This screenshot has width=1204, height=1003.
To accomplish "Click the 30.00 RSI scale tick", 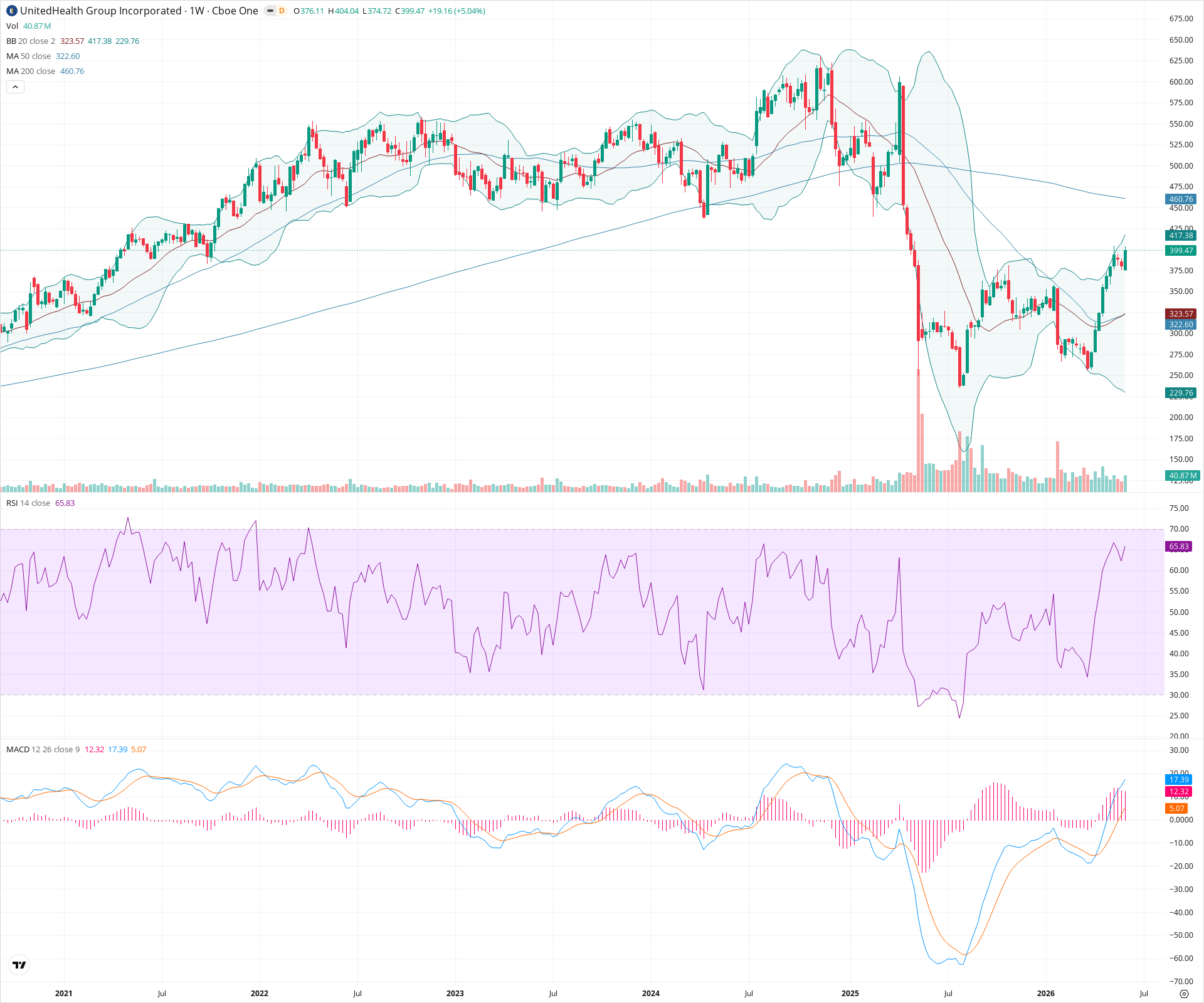I will point(1179,695).
